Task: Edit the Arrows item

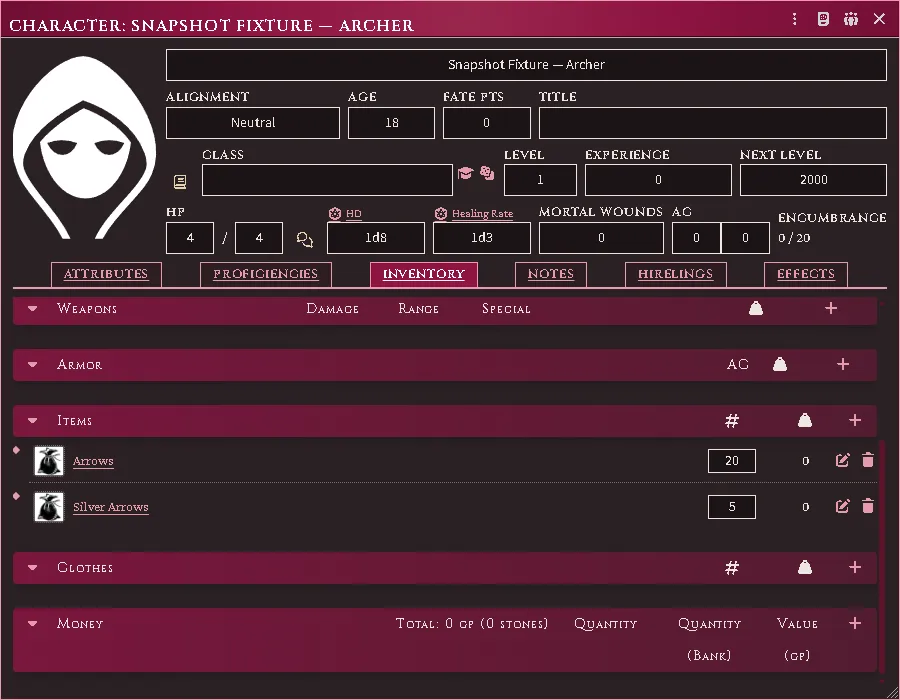Action: click(842, 460)
